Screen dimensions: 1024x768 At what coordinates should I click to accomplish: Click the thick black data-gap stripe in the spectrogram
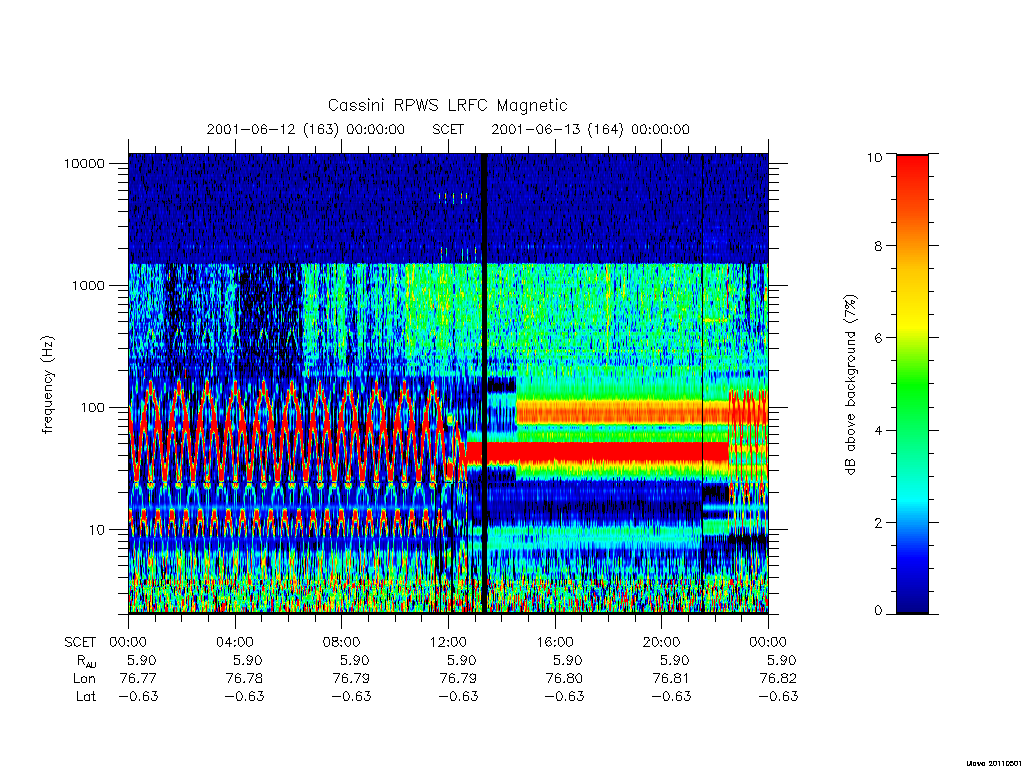click(x=484, y=383)
